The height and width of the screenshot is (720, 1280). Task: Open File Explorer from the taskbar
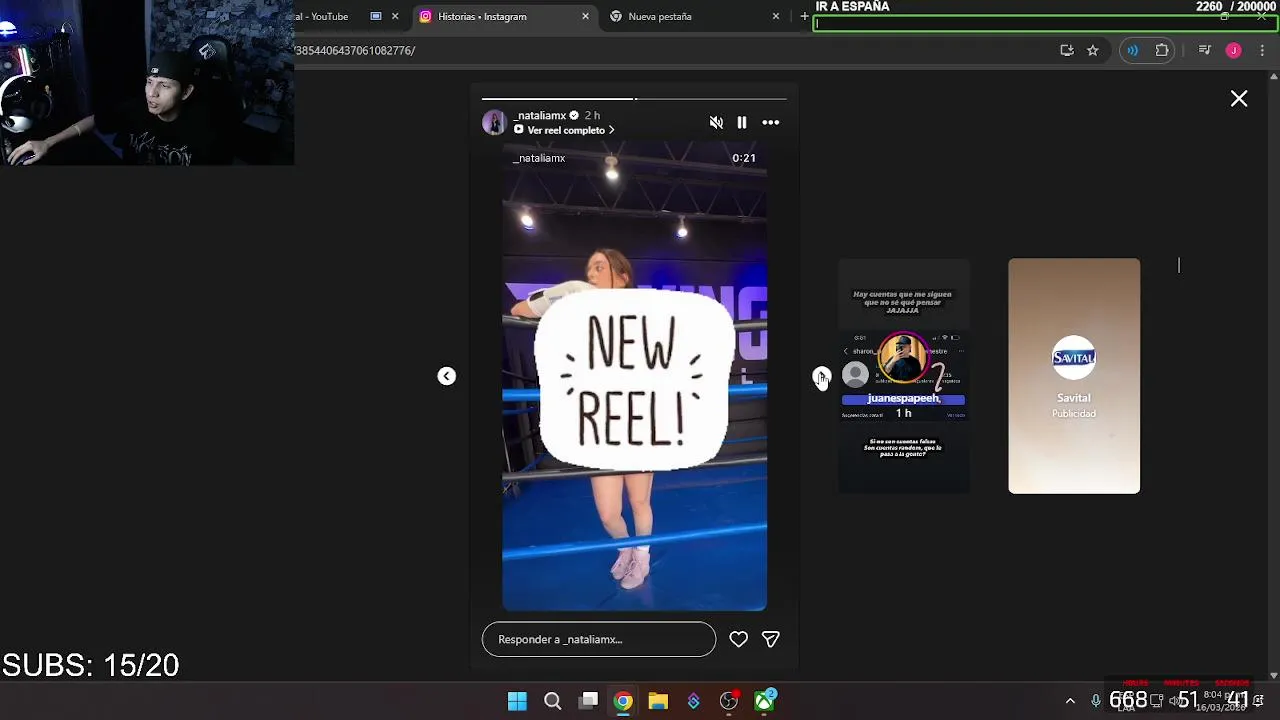658,701
